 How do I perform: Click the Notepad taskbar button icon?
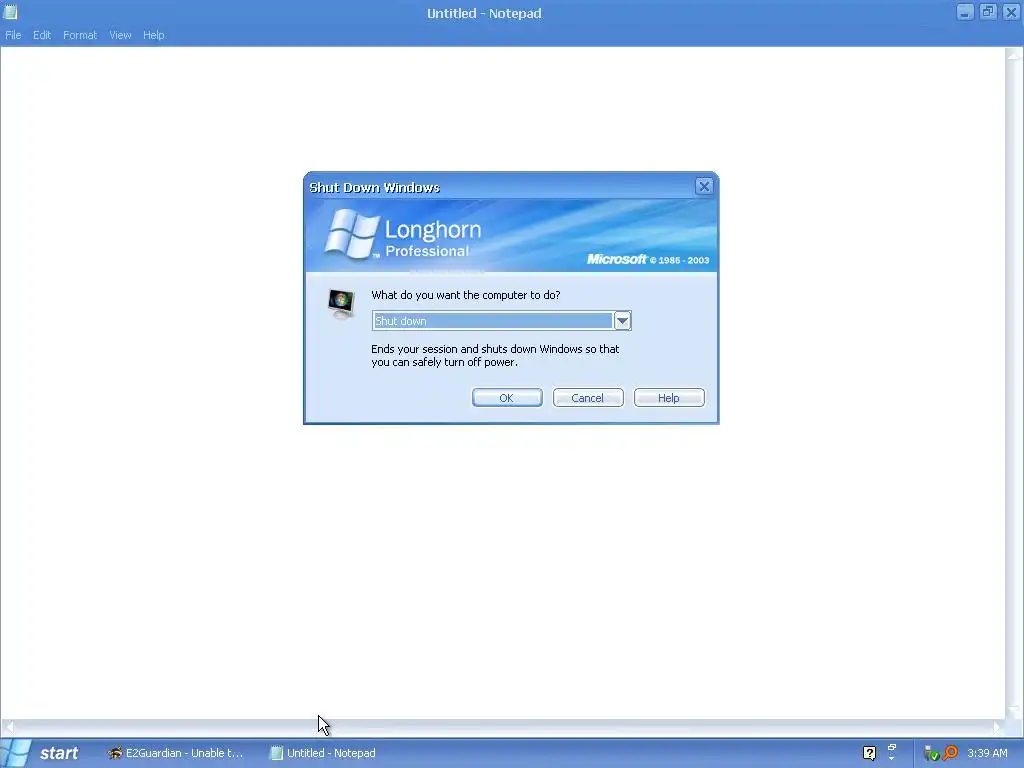tap(277, 753)
